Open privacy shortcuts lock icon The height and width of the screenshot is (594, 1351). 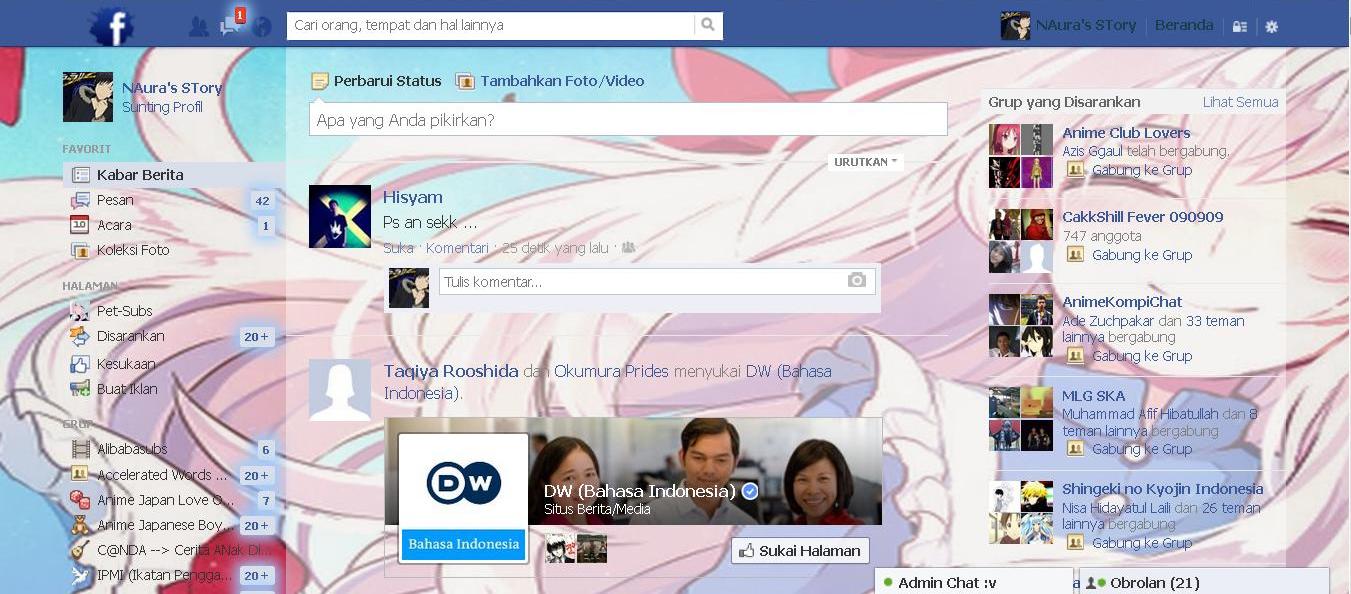[1240, 27]
